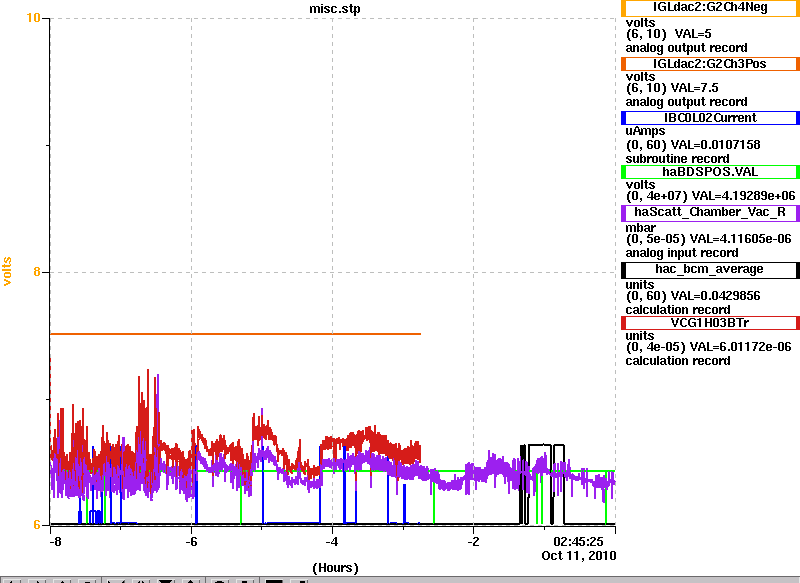The image size is (800, 583).
Task: Click "calculation record" under VCG1H03BTr
Action: [678, 361]
